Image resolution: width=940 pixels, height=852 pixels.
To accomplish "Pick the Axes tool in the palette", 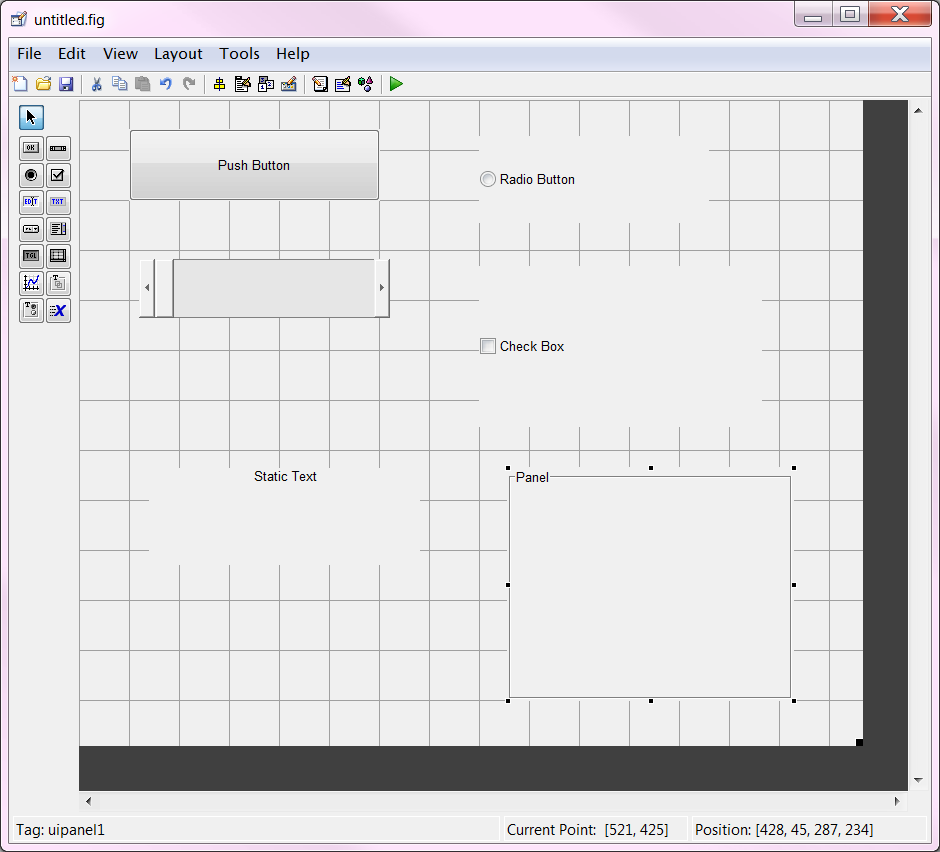I will pos(31,283).
